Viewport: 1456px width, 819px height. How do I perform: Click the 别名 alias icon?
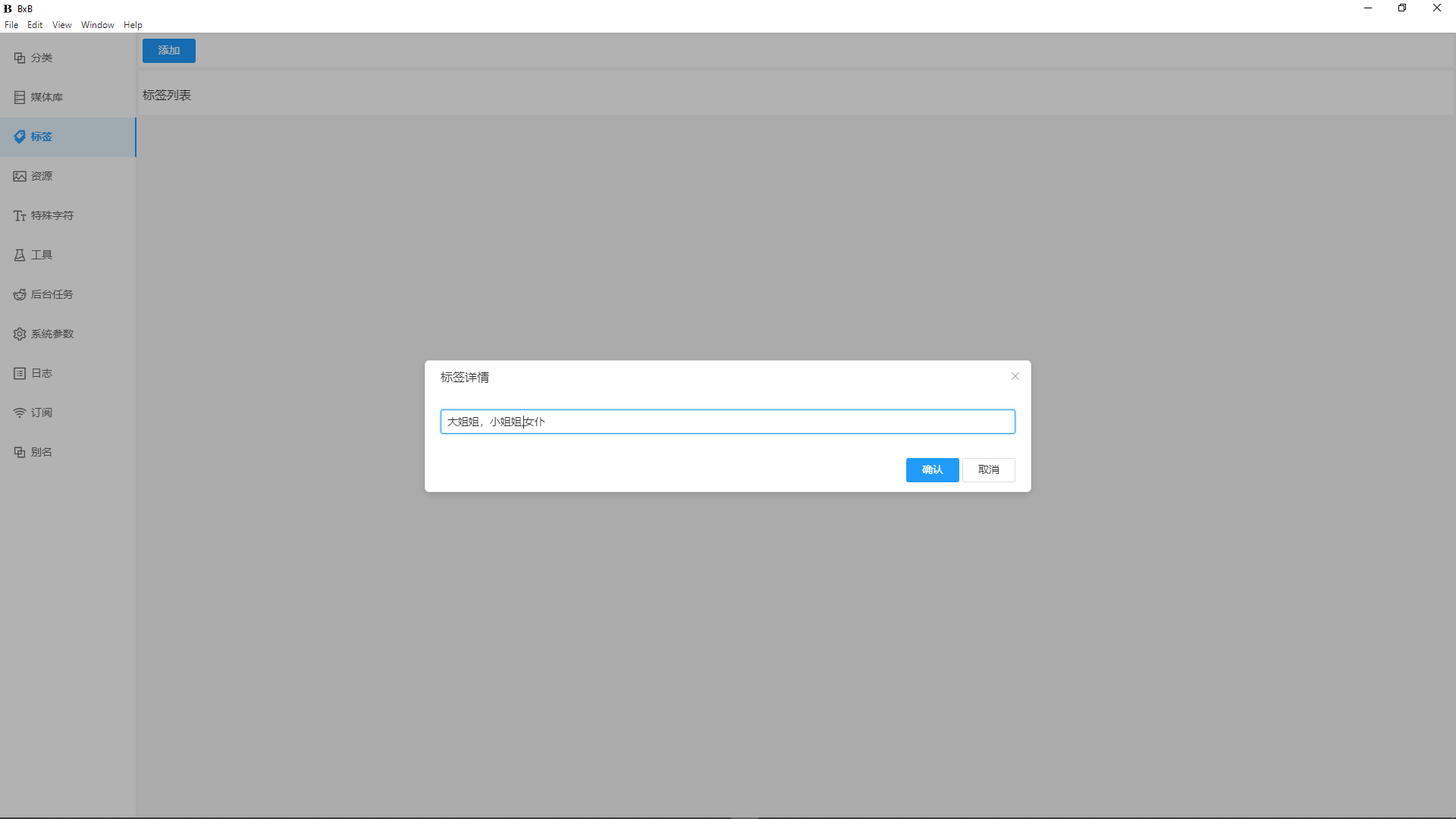[x=20, y=452]
